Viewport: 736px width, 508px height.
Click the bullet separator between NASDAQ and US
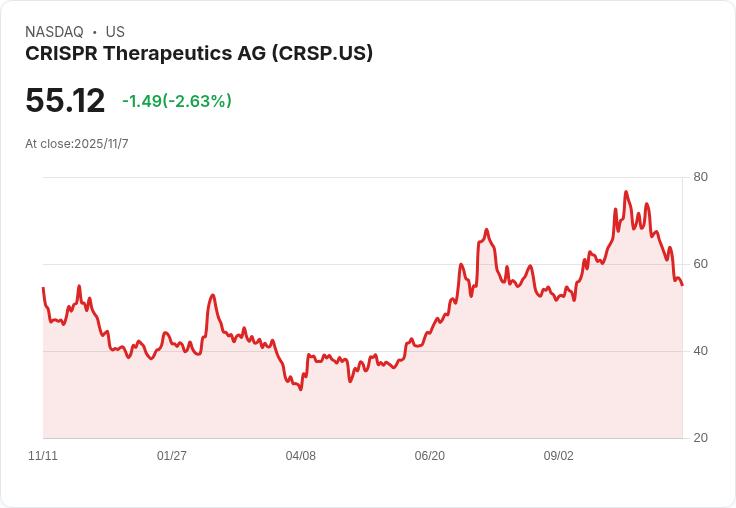pyautogui.click(x=94, y=32)
